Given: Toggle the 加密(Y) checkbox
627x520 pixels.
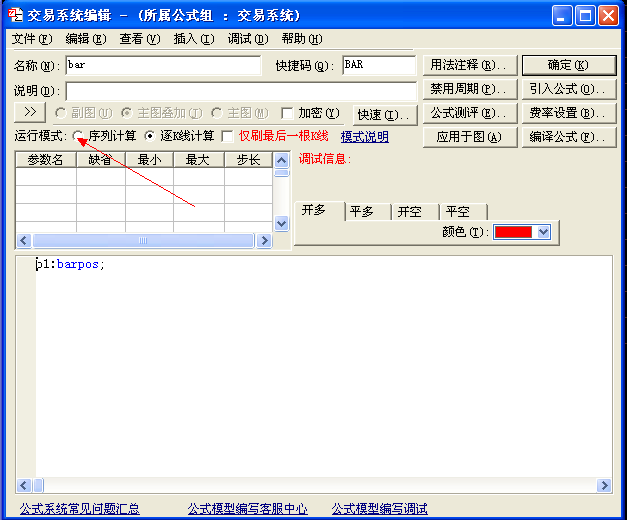Looking at the screenshot, I should (287, 113).
